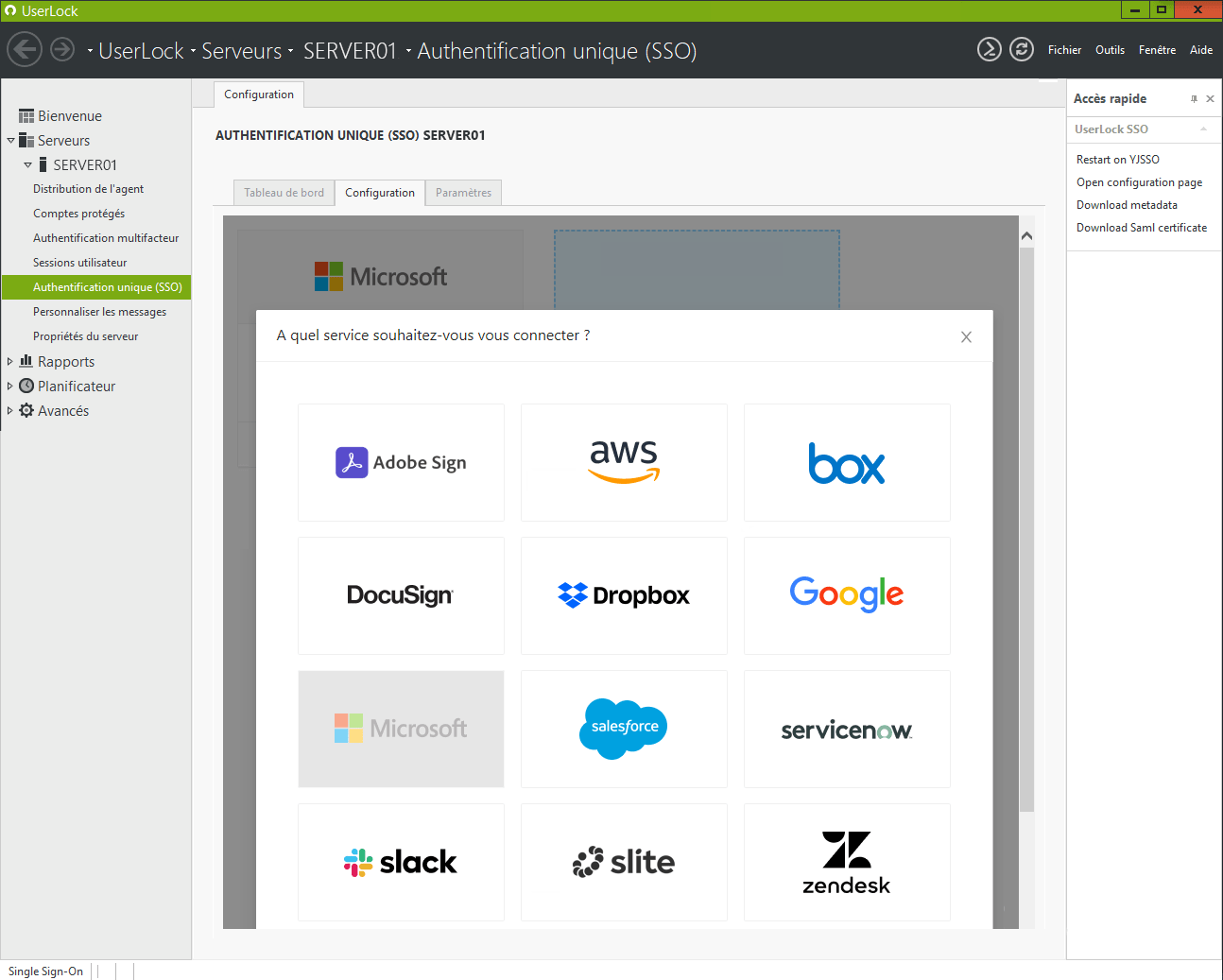Click the Bienvenue icon in sidebar
Viewport: 1223px width, 980px height.
click(x=26, y=116)
